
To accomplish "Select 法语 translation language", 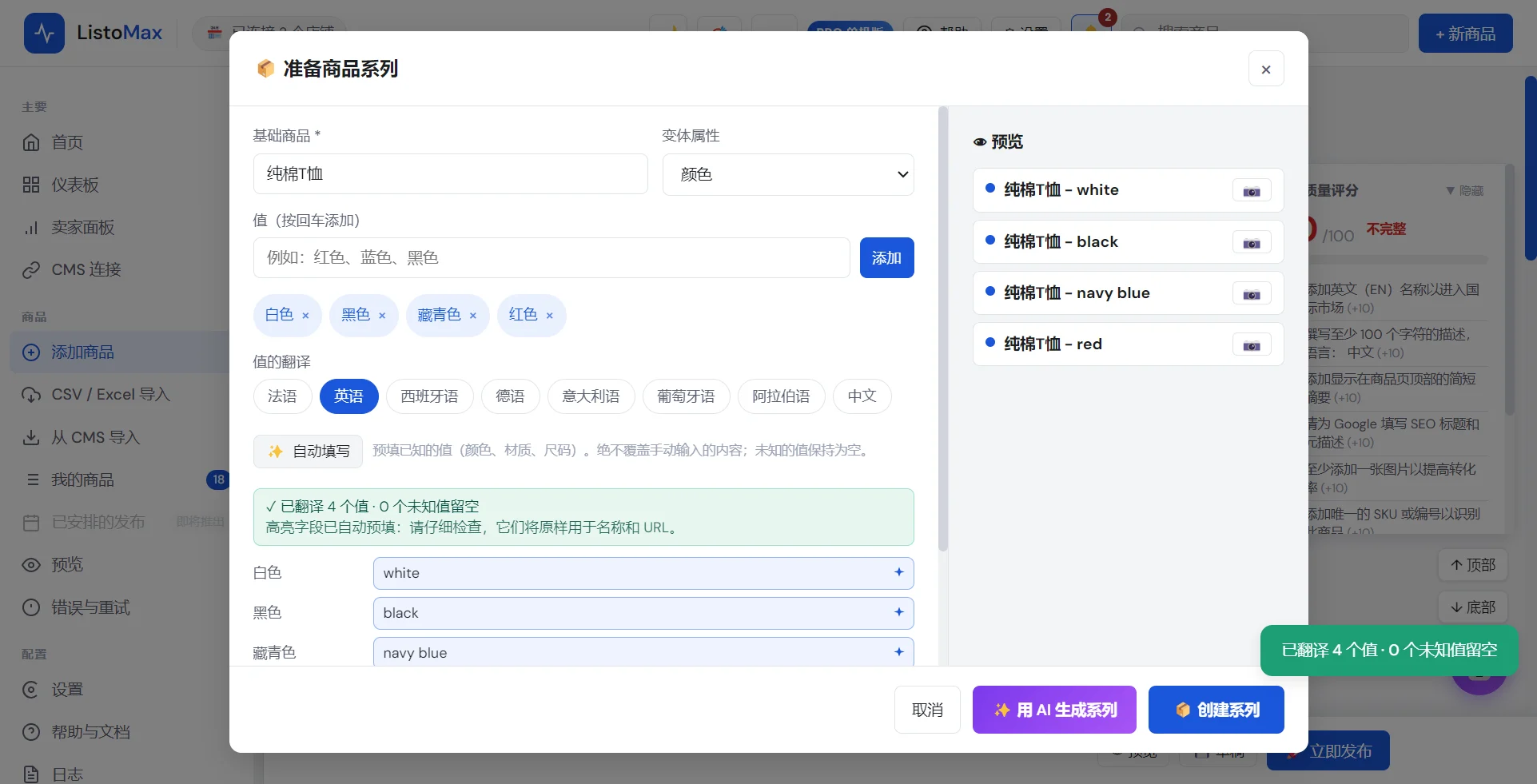I will point(282,396).
